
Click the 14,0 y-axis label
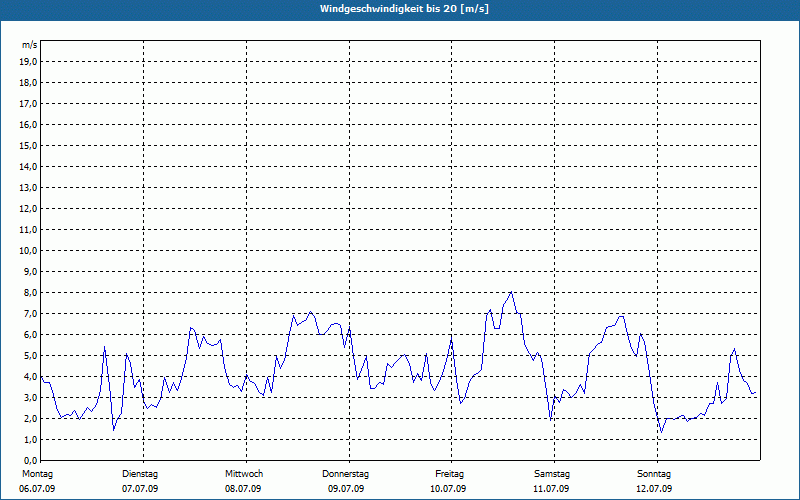tap(29, 167)
